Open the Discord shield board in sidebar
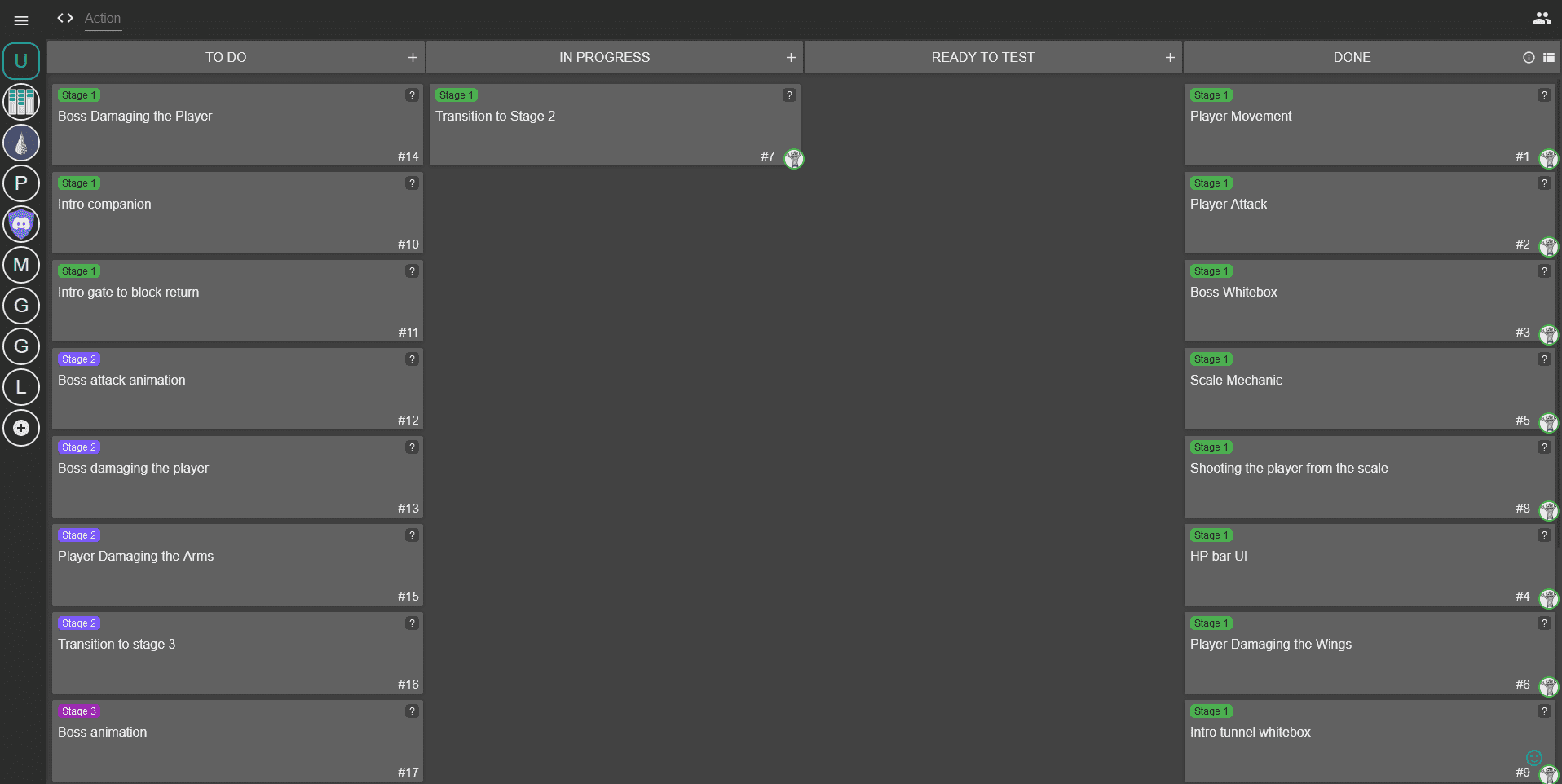 pyautogui.click(x=21, y=224)
